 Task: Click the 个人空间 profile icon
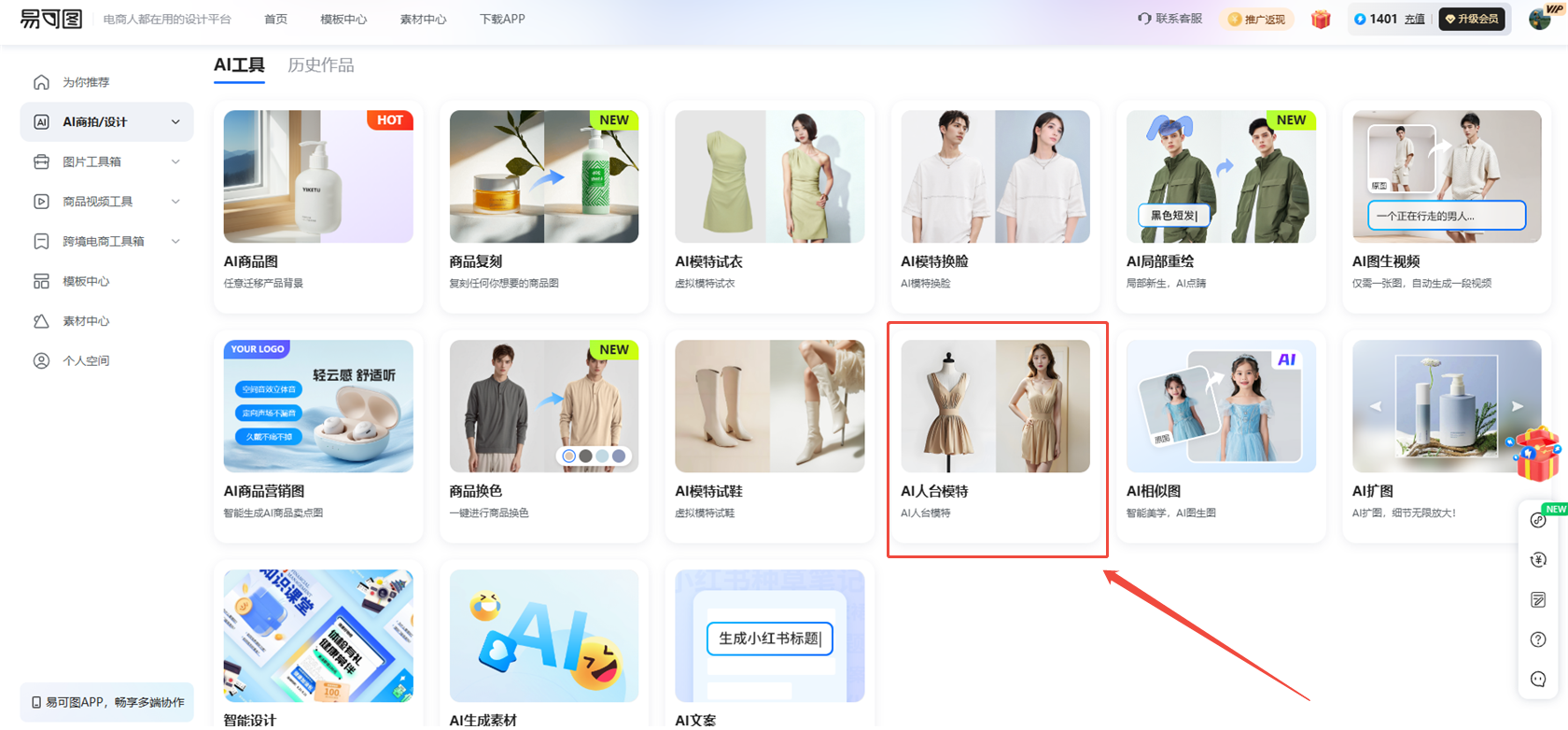[x=41, y=360]
